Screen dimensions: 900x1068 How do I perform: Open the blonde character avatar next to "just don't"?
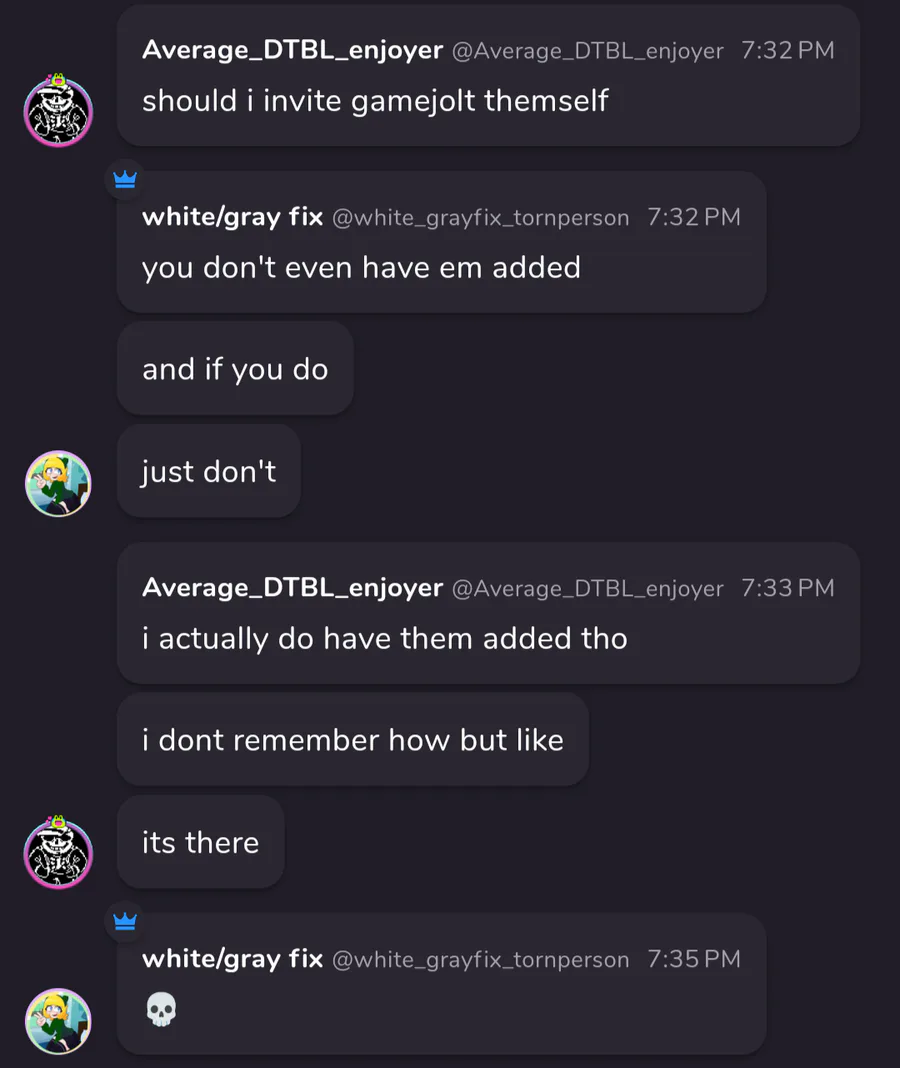(58, 484)
